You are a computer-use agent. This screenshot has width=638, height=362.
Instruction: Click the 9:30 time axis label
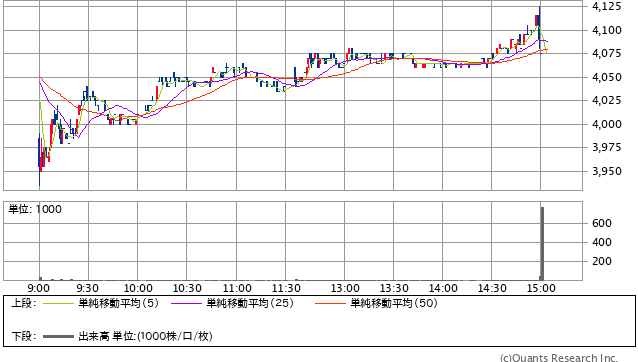(87, 288)
